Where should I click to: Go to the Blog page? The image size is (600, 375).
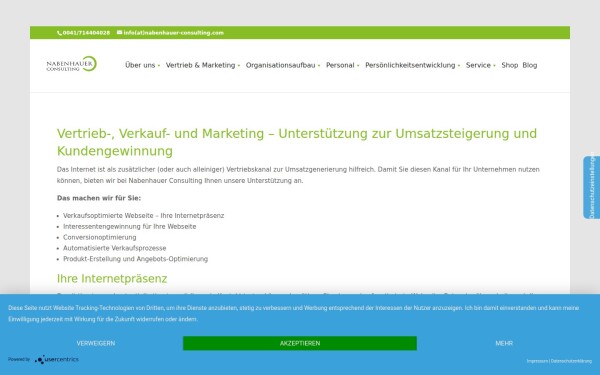click(x=530, y=65)
